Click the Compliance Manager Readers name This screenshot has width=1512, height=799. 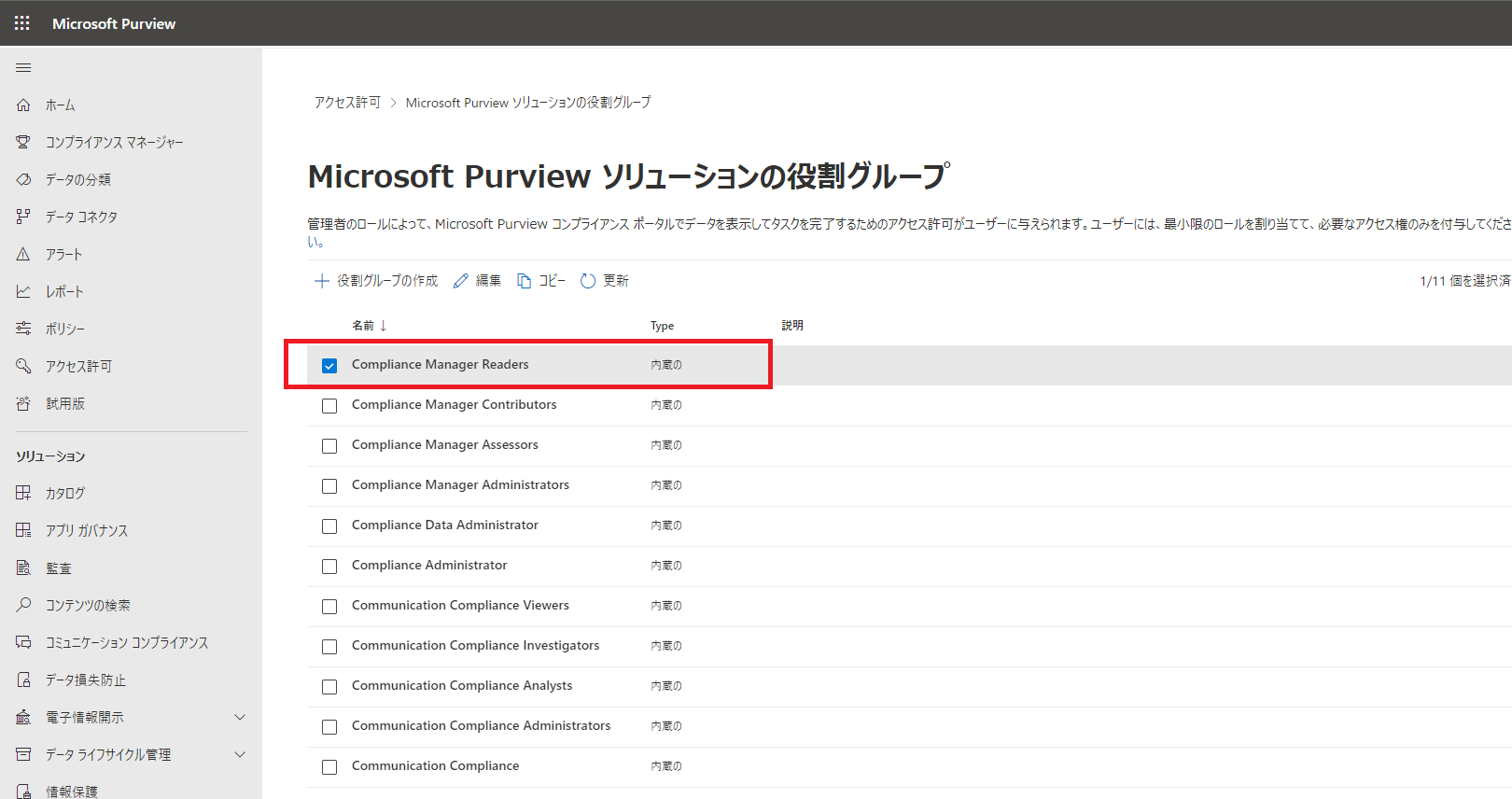tap(440, 365)
